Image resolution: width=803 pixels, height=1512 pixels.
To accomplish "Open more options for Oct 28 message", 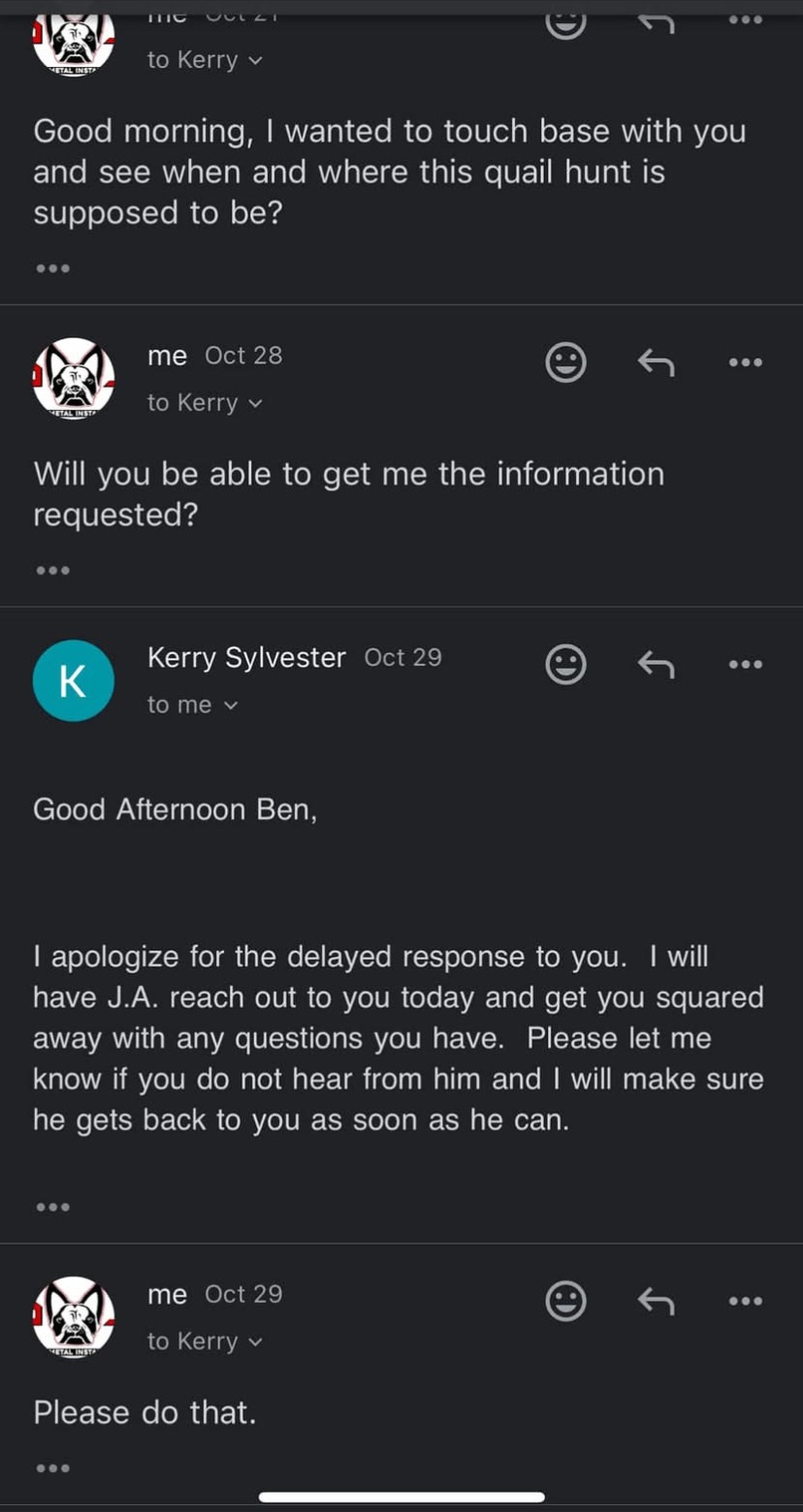I will tap(745, 362).
